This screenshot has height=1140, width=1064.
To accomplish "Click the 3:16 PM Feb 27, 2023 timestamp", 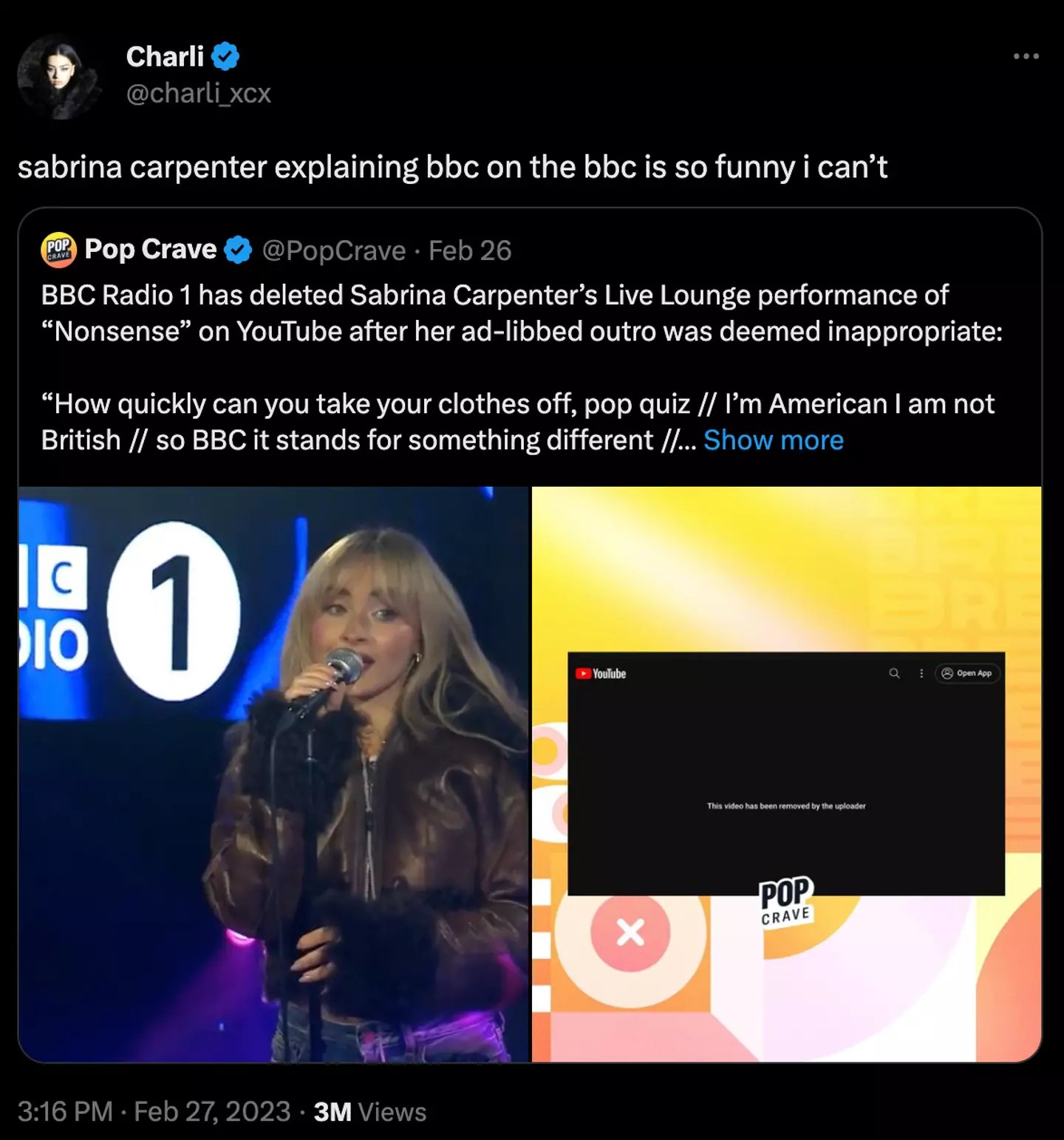I will pyautogui.click(x=154, y=1111).
